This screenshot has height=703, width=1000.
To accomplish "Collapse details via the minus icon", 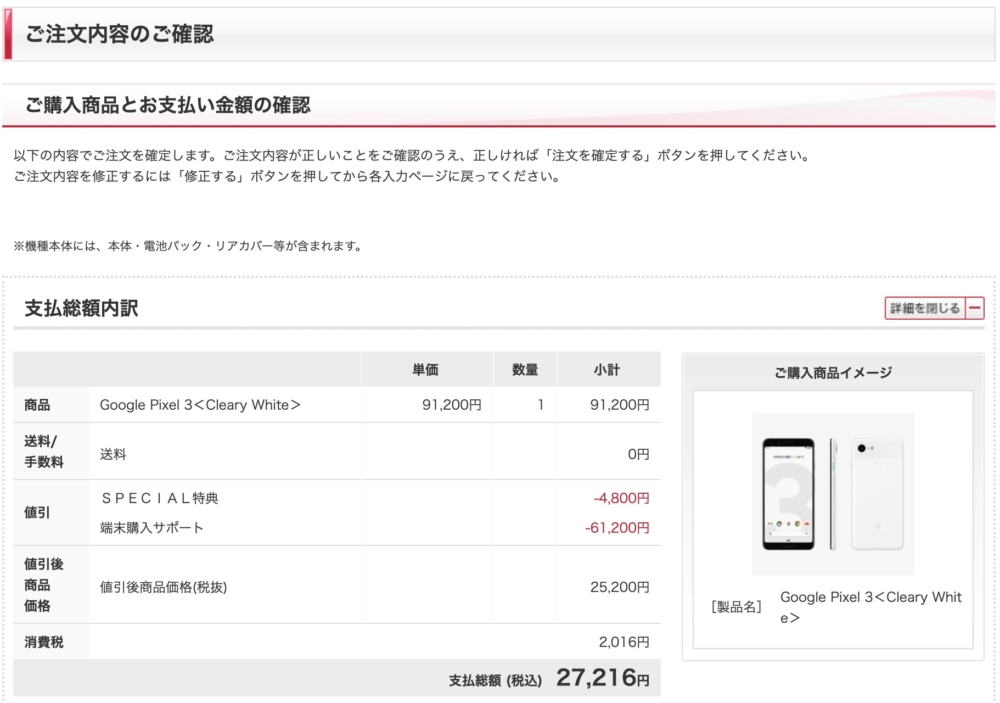I will click(974, 308).
